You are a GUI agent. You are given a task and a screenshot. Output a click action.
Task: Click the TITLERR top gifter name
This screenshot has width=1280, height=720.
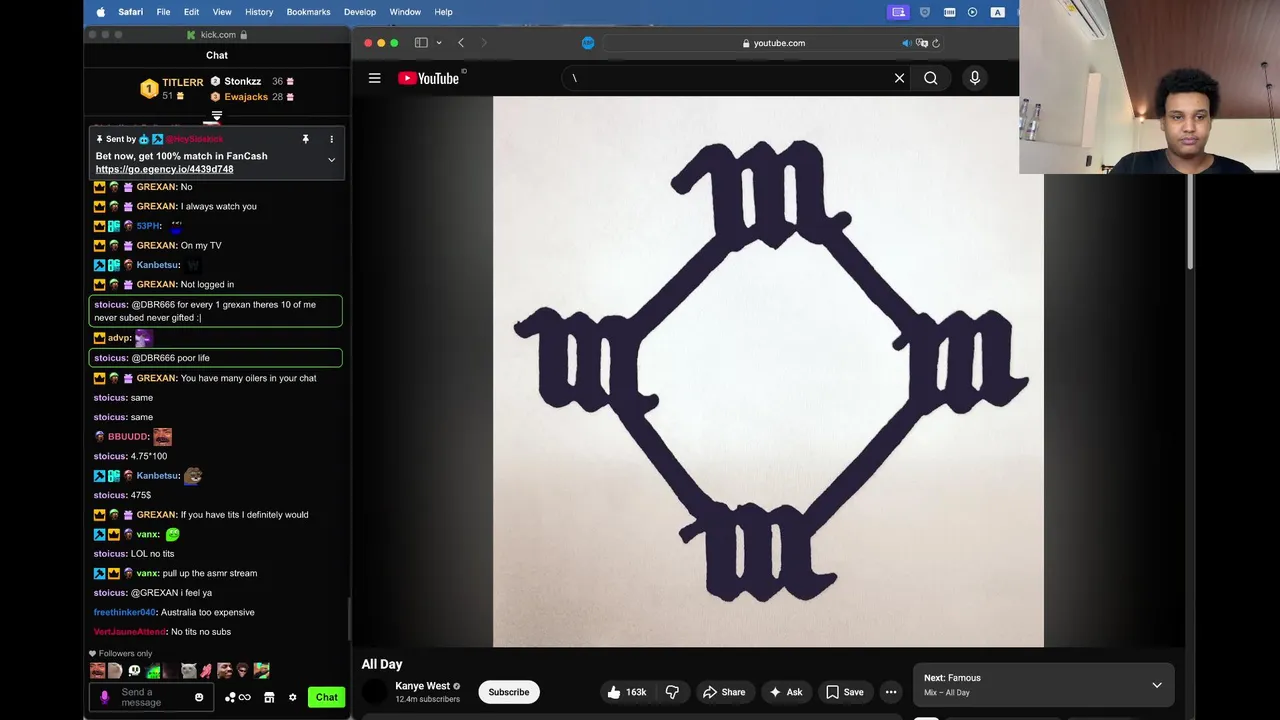pos(183,82)
